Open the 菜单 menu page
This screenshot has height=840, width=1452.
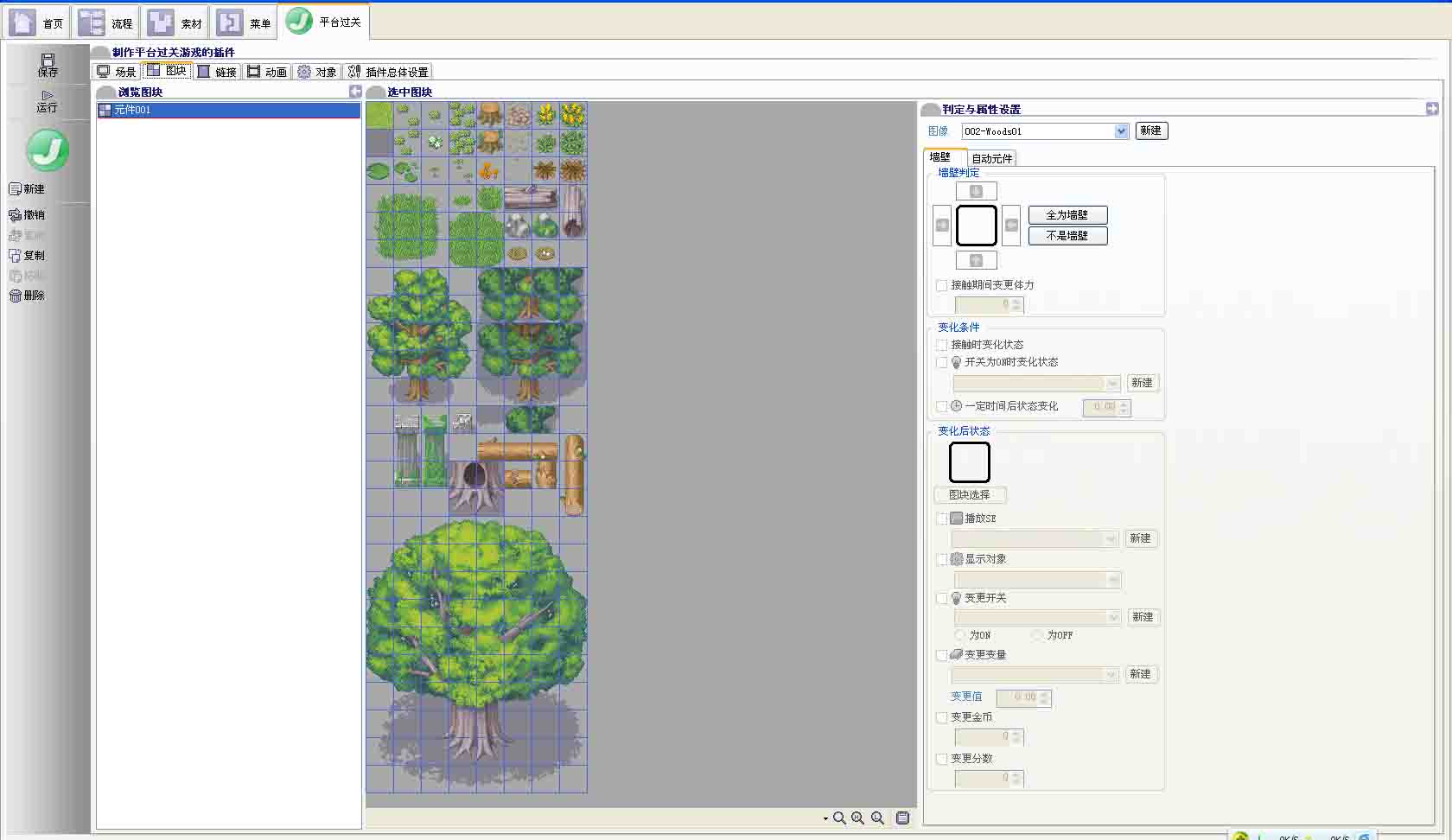[244, 22]
